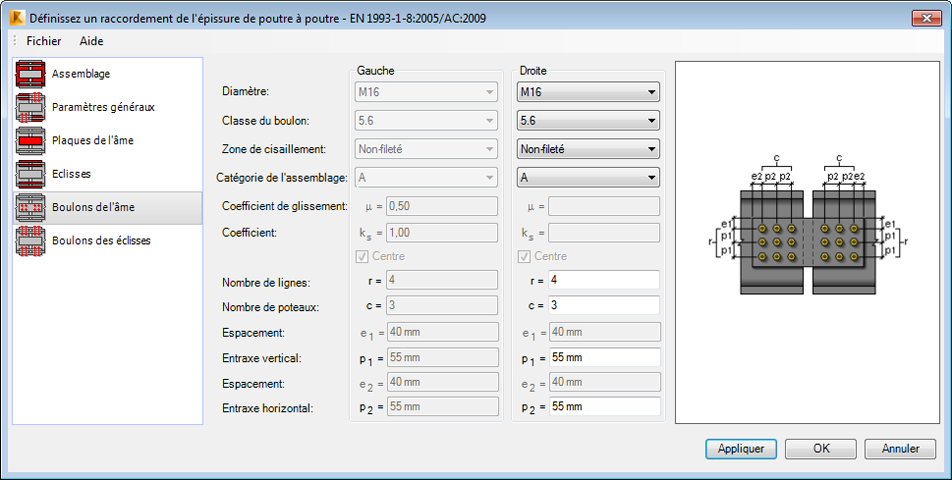Viewport: 952px width, 480px height.
Task: Cancel with the Annuler button
Action: (900, 449)
